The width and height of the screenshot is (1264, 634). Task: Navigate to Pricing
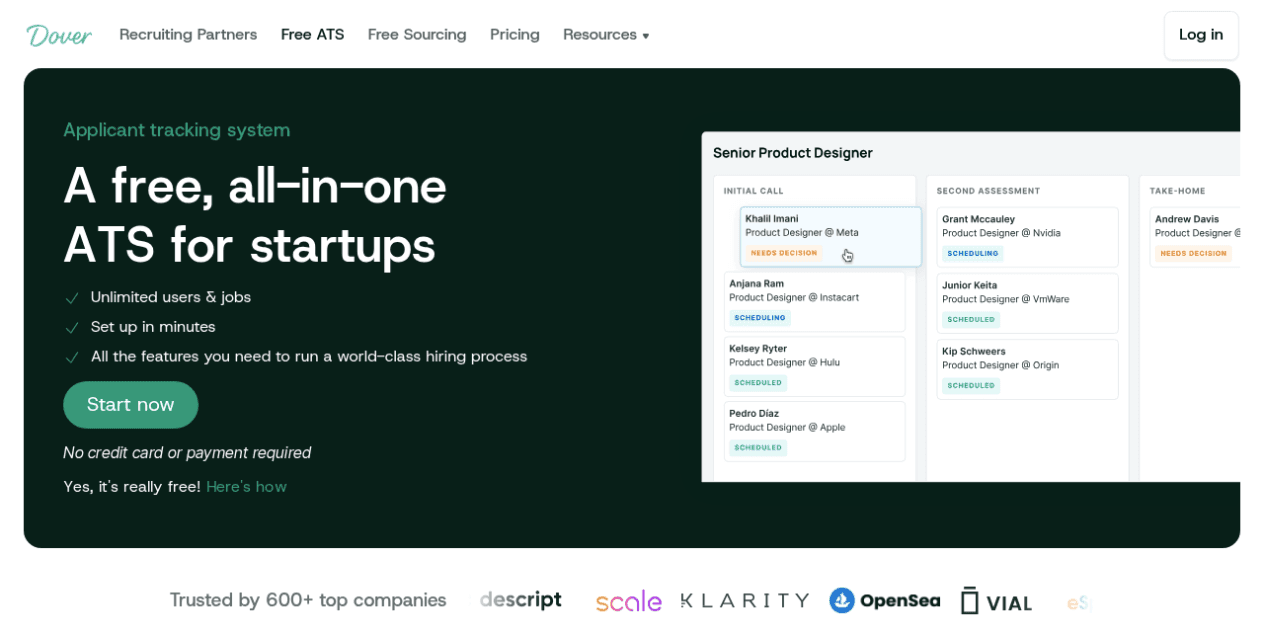pyautogui.click(x=515, y=35)
